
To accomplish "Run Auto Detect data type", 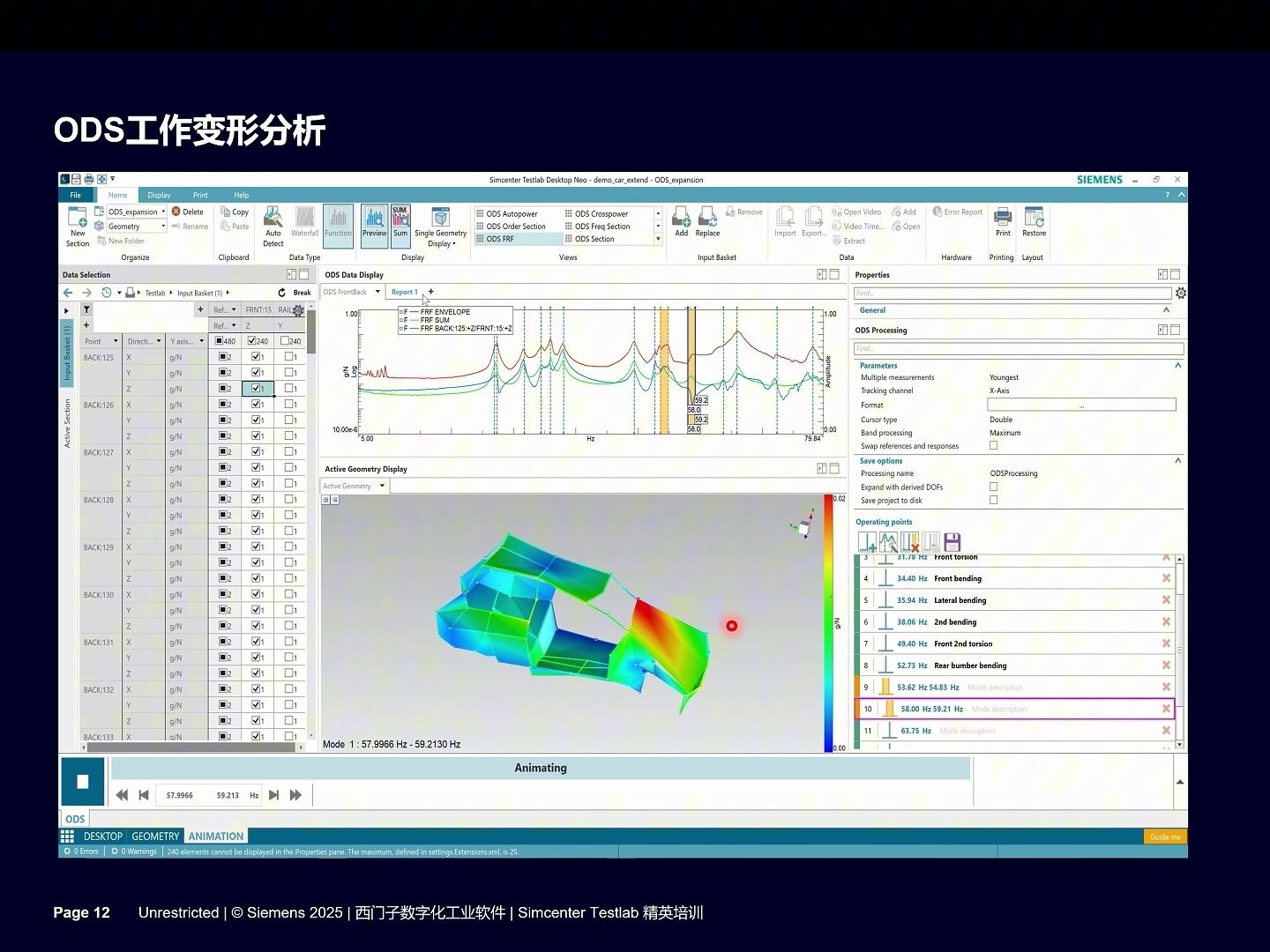I will [x=273, y=227].
